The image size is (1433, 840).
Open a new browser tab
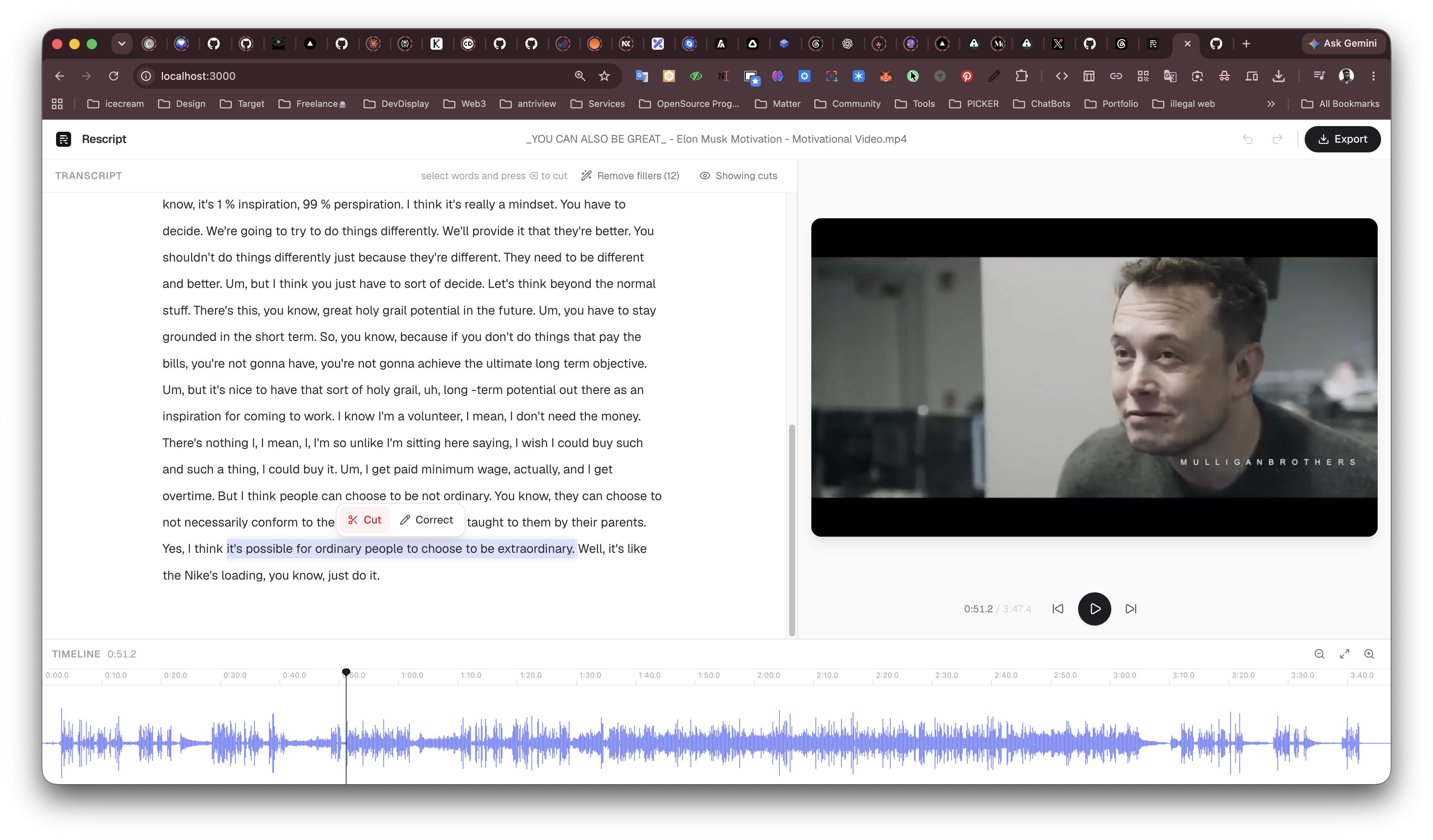(1246, 44)
